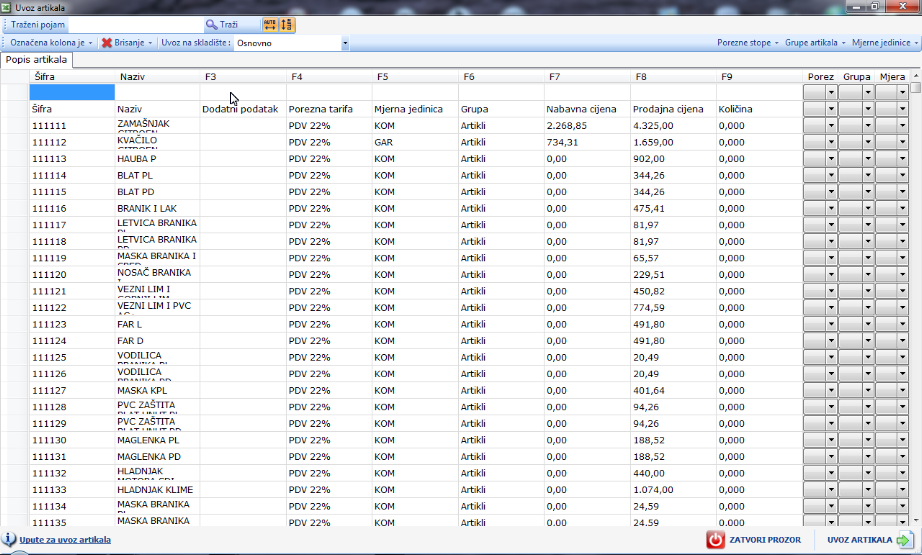This screenshot has height=555, width=922.
Task: Open Porez dropdown in row 111111
Action: [831, 125]
